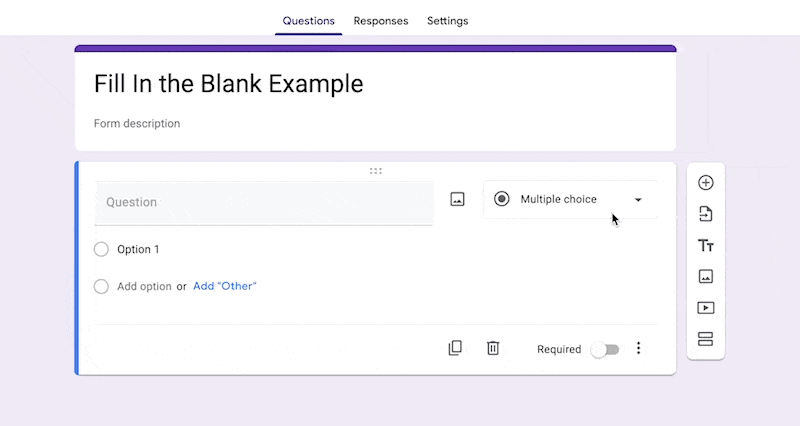The width and height of the screenshot is (800, 426).
Task: Click the radio circle beside Add option
Action: pos(102,287)
